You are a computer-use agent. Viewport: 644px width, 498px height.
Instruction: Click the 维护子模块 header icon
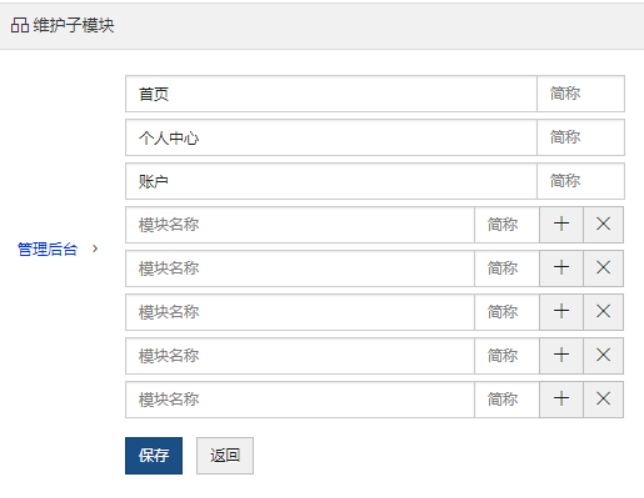coord(19,25)
